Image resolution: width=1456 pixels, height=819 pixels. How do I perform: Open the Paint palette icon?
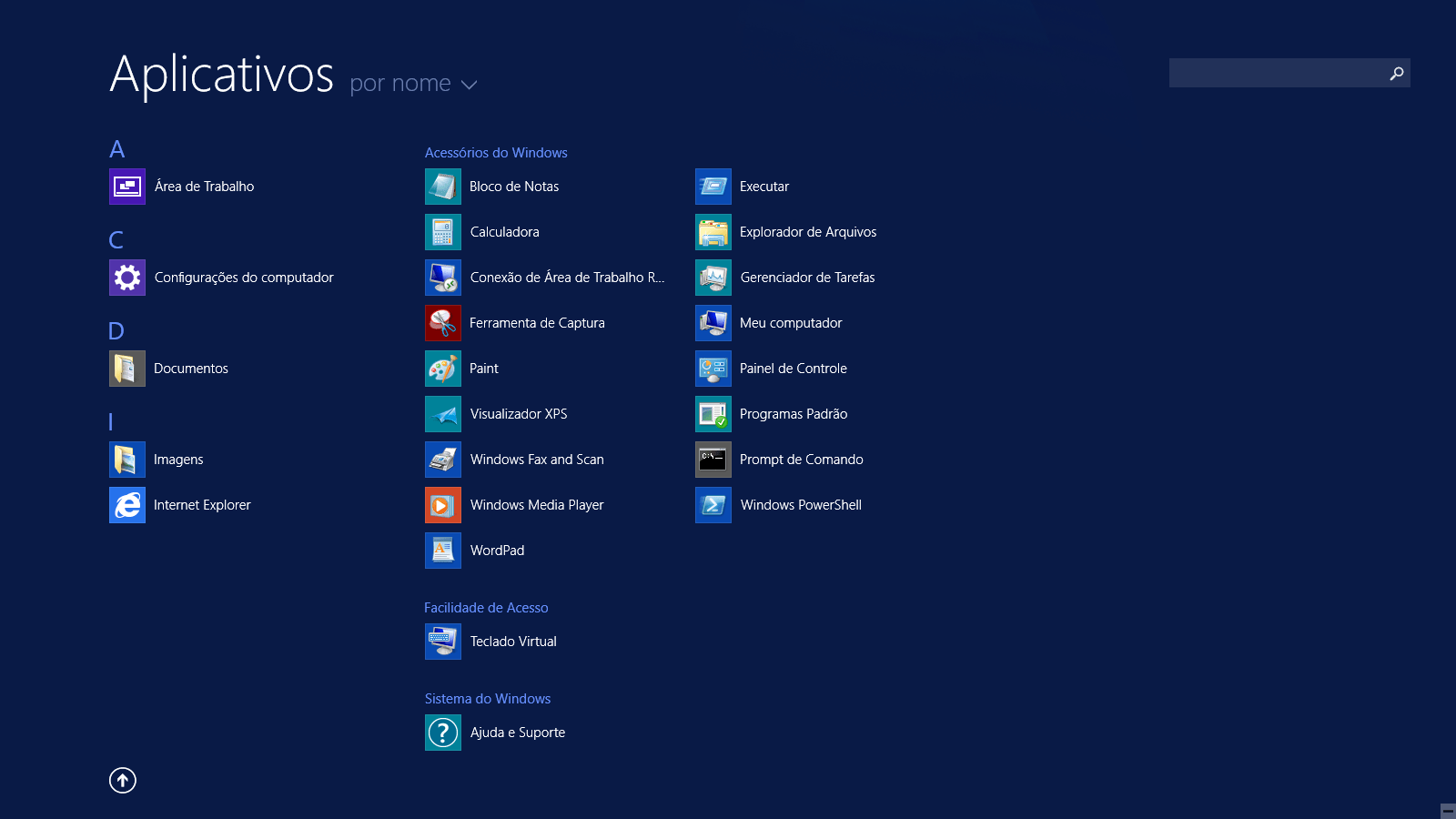443,369
